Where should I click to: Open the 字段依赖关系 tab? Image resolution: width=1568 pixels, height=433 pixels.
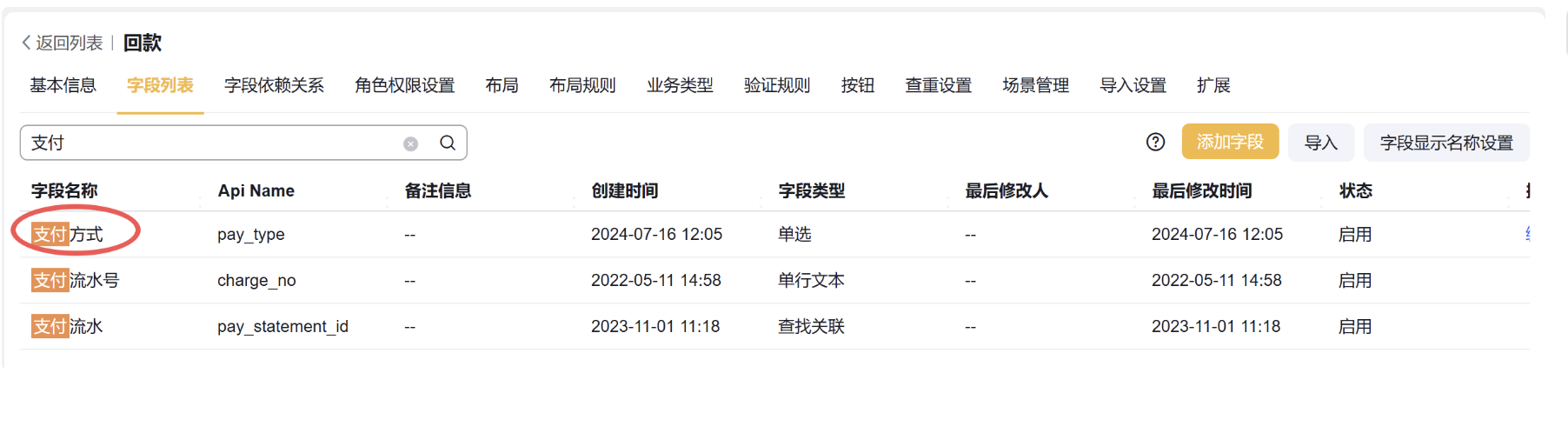click(274, 85)
